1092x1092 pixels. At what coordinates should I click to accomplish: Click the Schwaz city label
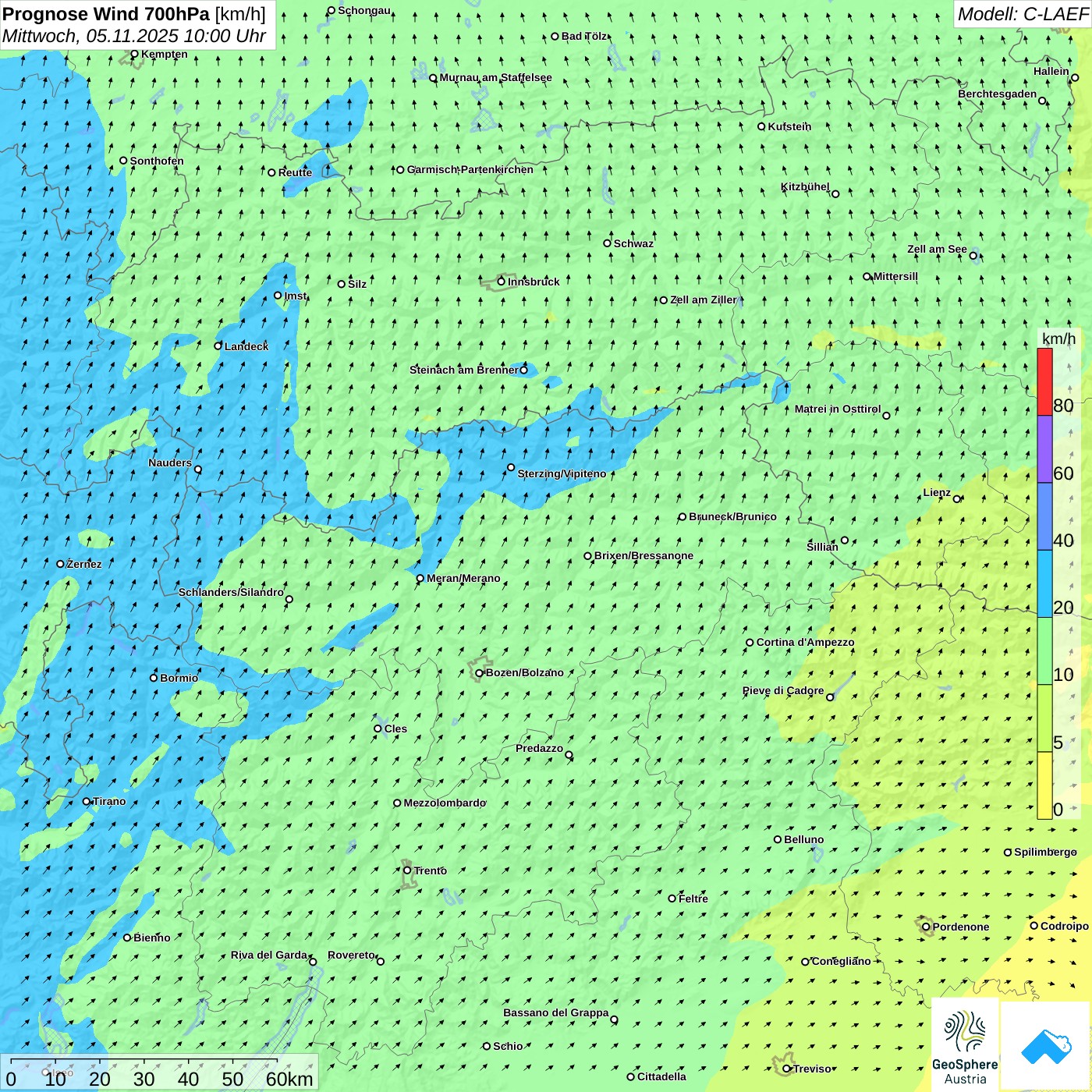pyautogui.click(x=633, y=243)
